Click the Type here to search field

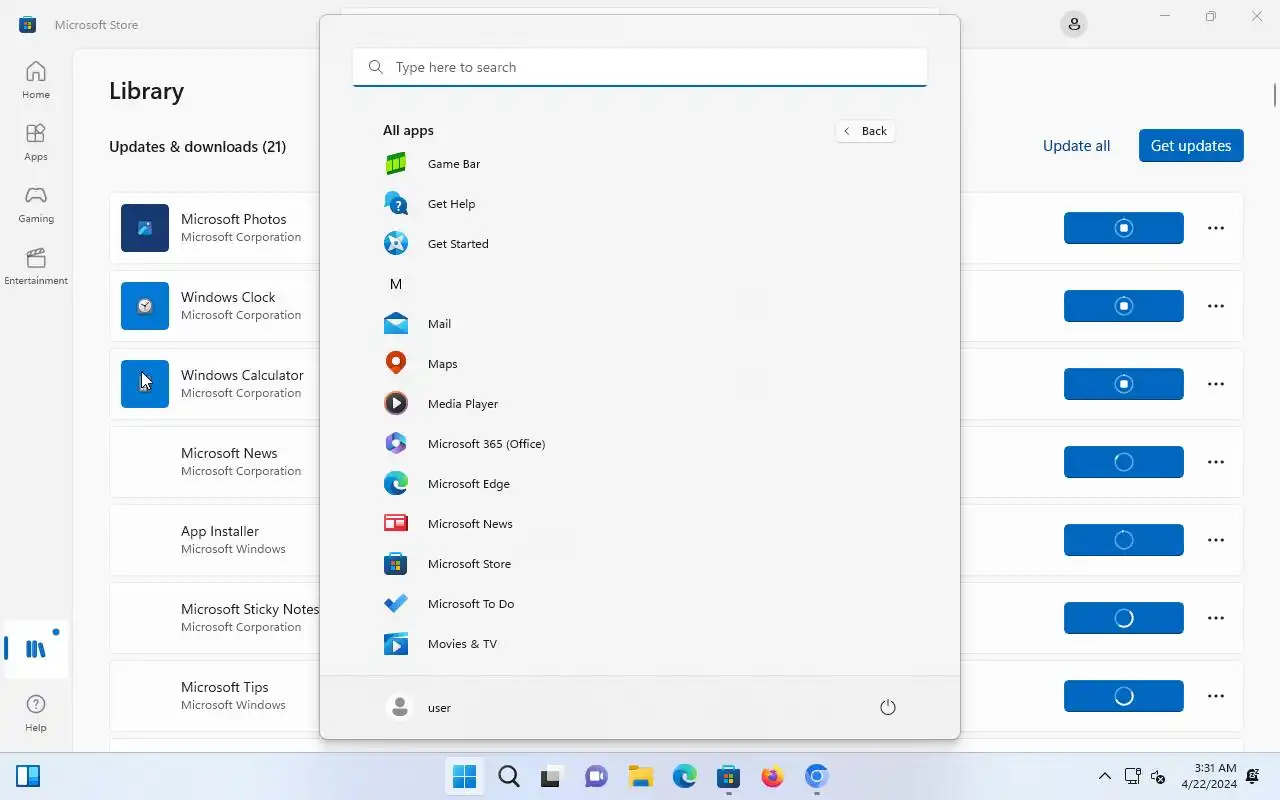640,67
